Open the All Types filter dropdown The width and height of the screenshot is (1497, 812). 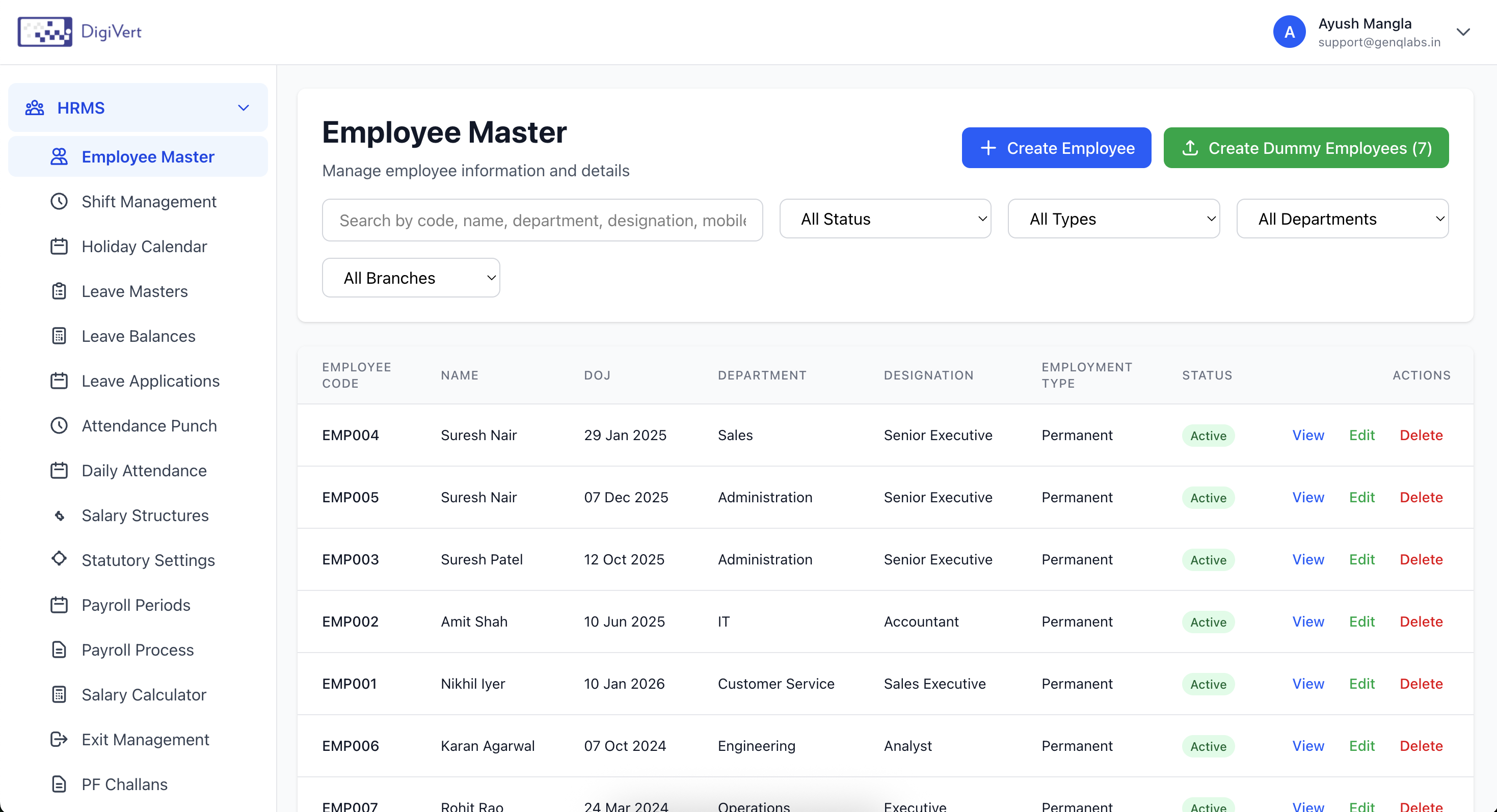1113,219
